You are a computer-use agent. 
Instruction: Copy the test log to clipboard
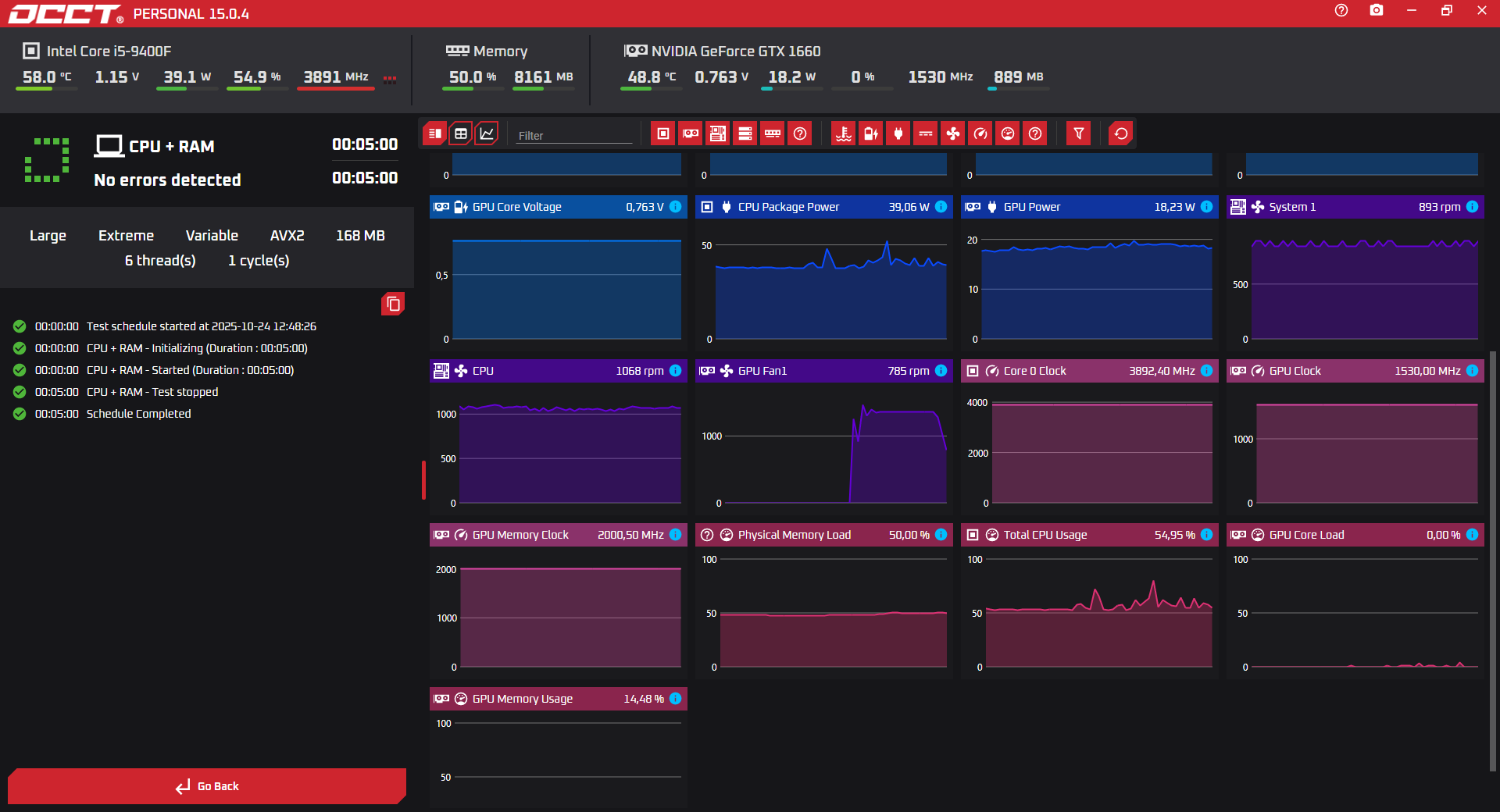pos(393,304)
